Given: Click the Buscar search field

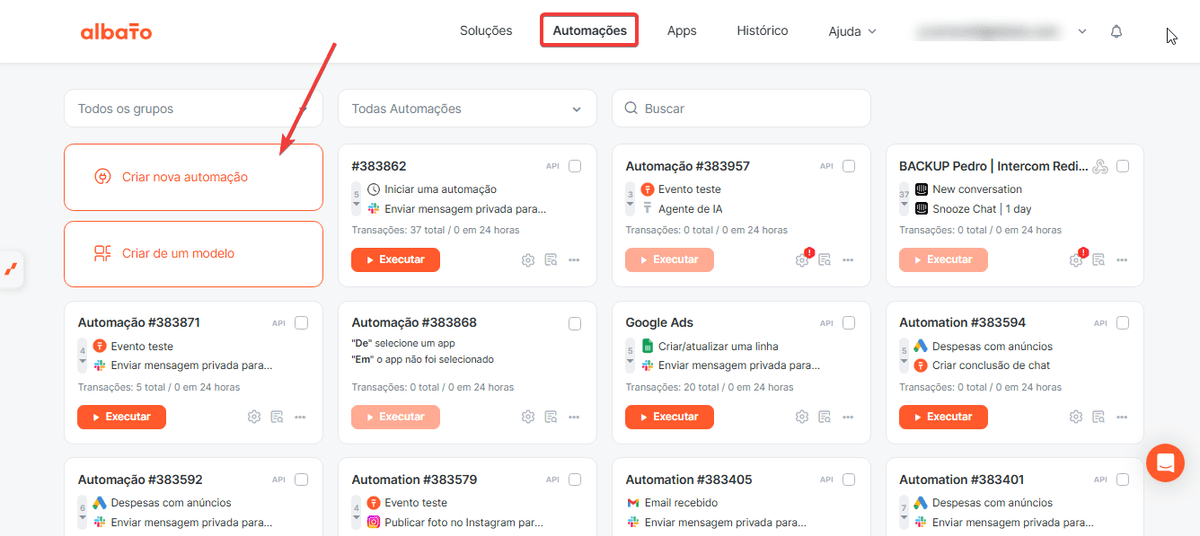Looking at the screenshot, I should [x=741, y=109].
